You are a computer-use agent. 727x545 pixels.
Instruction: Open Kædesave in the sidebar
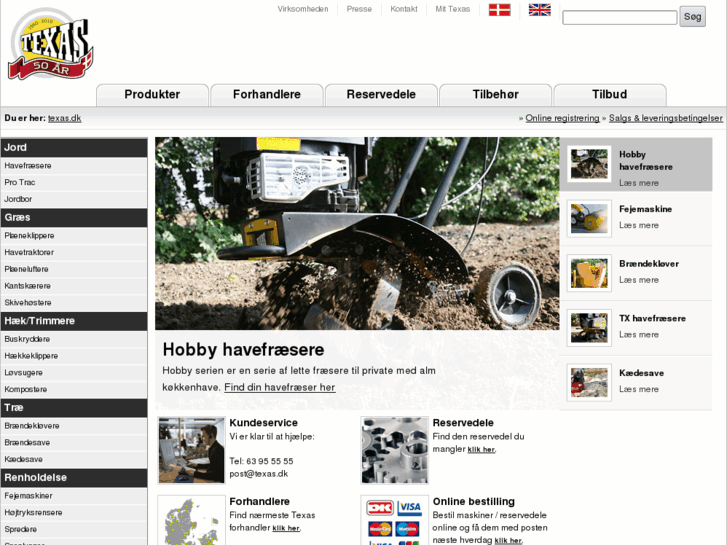74,459
